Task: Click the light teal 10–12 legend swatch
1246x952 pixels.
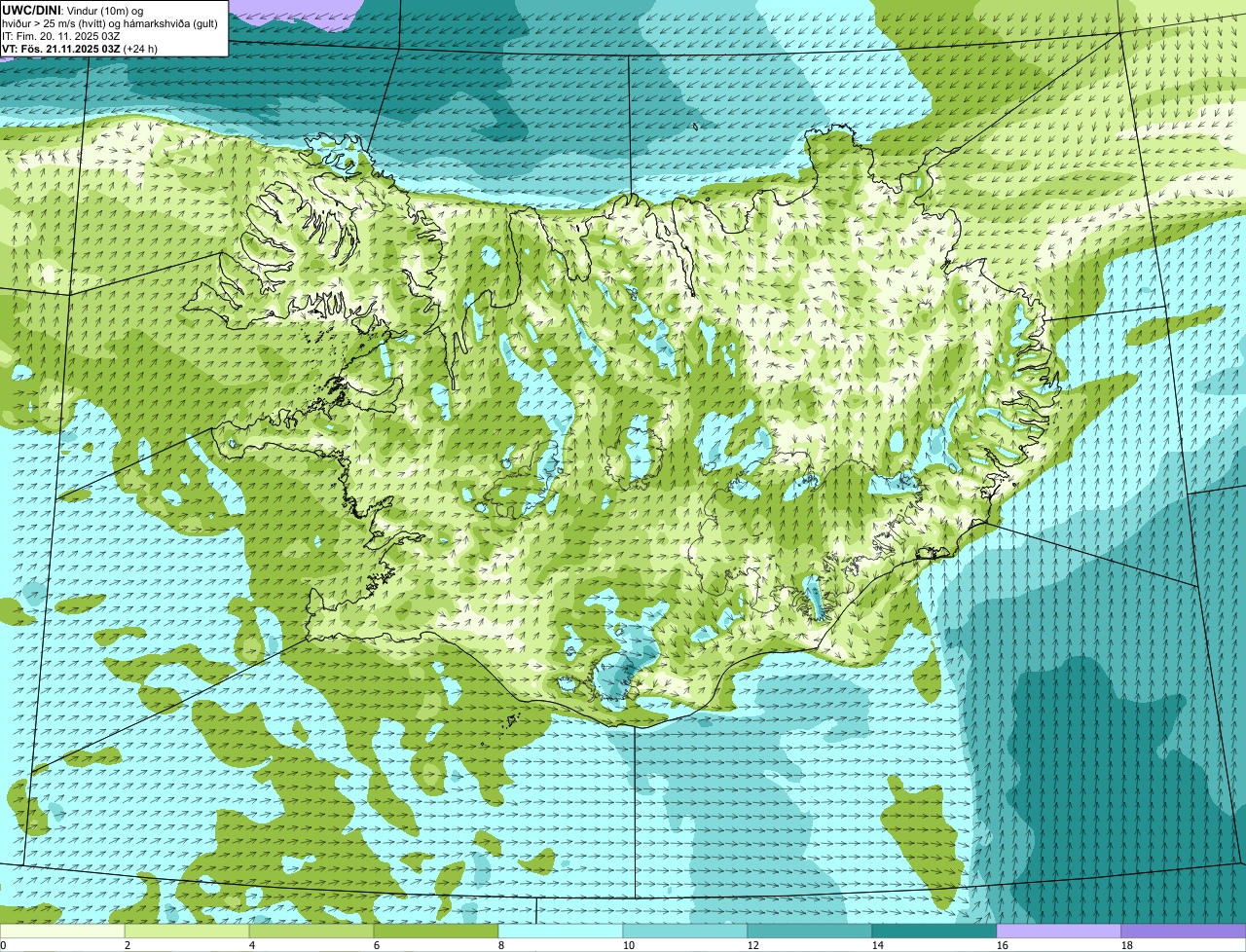Action: (x=685, y=931)
